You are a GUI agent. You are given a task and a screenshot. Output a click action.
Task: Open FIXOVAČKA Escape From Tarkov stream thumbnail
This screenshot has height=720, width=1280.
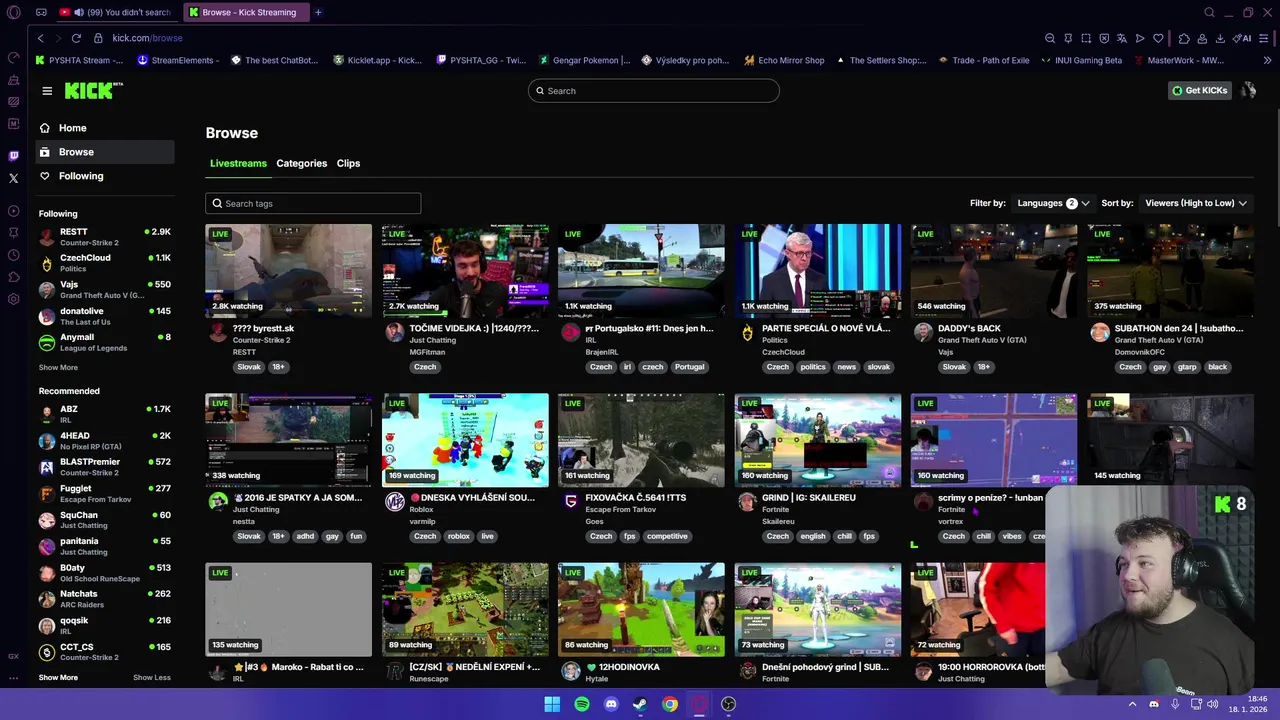(x=641, y=440)
